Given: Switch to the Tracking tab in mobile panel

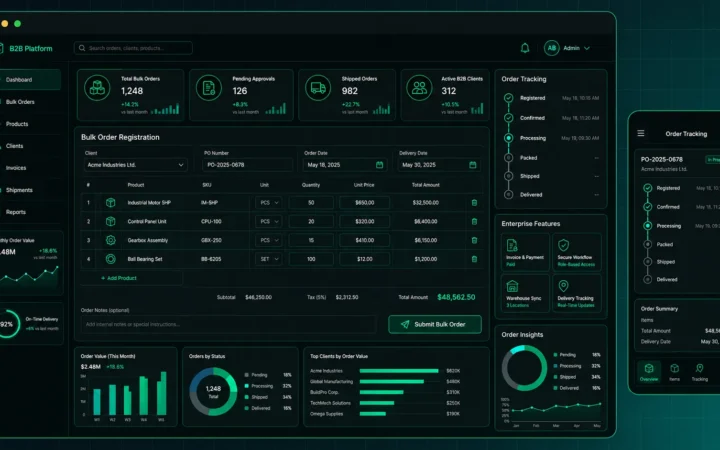Looking at the screenshot, I should pyautogui.click(x=699, y=372).
